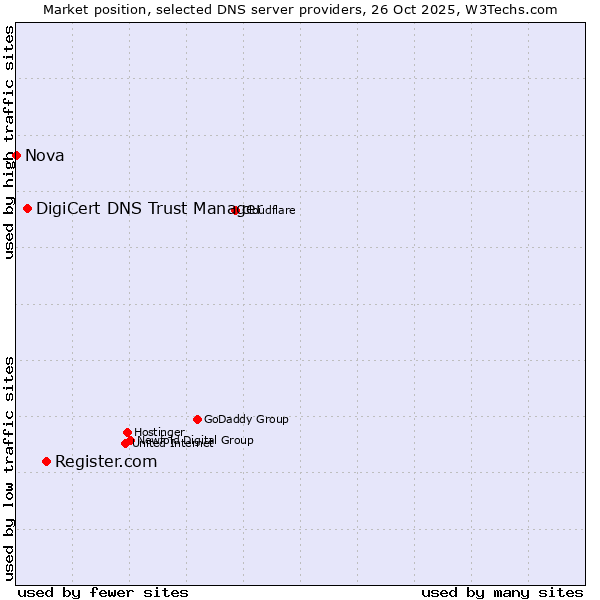This screenshot has height=600, width=600.
Task: Click the 'used by high traffic sites' label
Action: 9,142
